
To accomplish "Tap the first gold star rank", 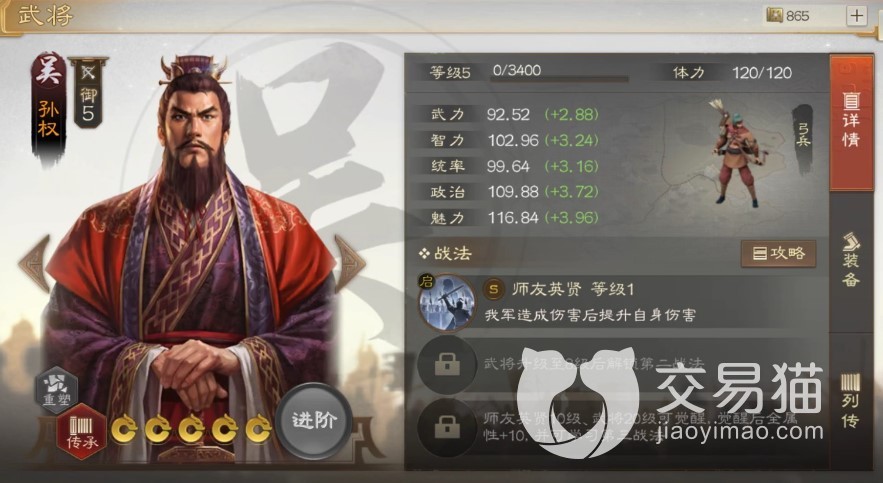I will tap(124, 430).
